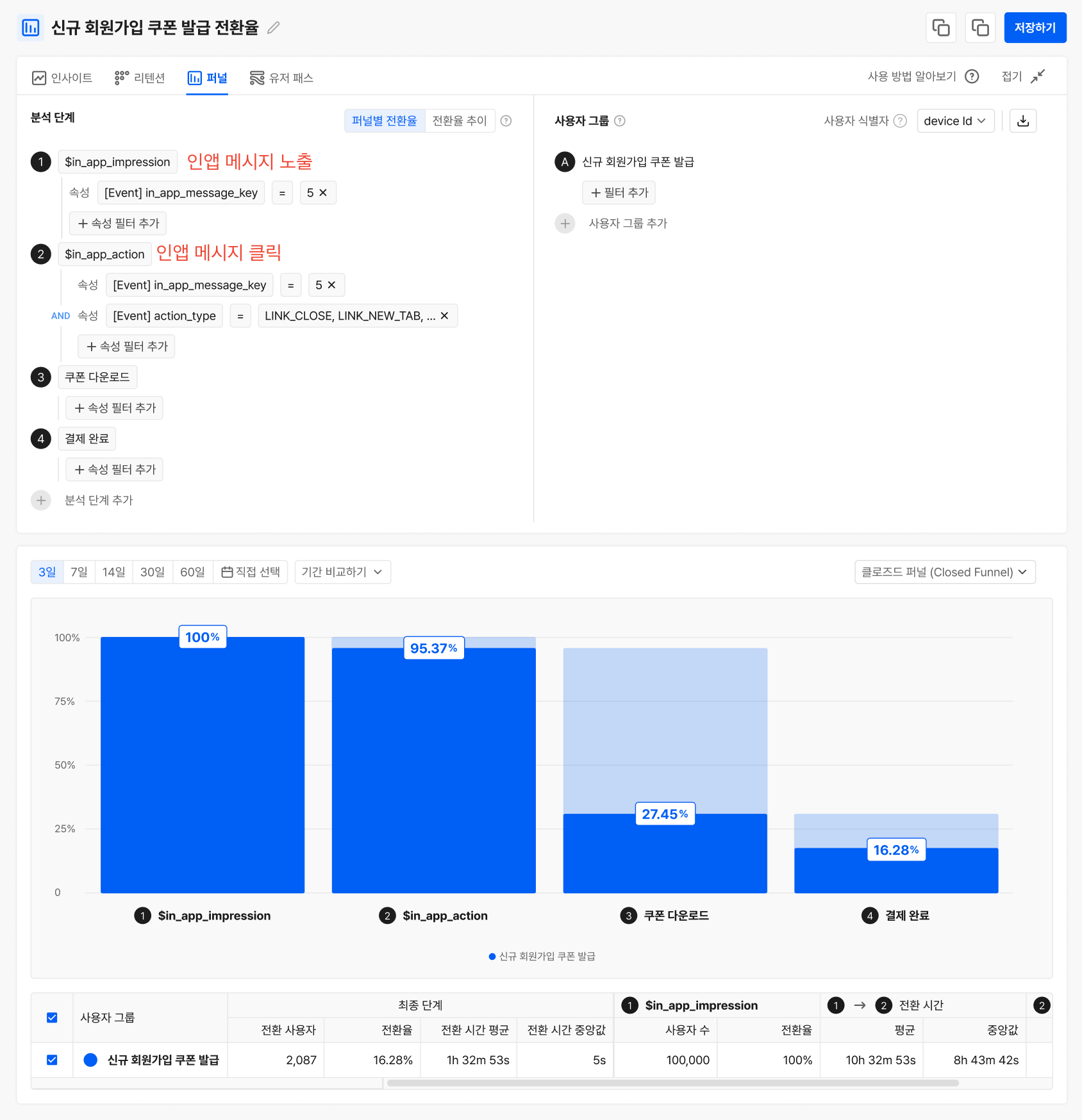This screenshot has height=1120, width=1082.
Task: Click the help icon next to 사용자 그룹
Action: tap(620, 120)
